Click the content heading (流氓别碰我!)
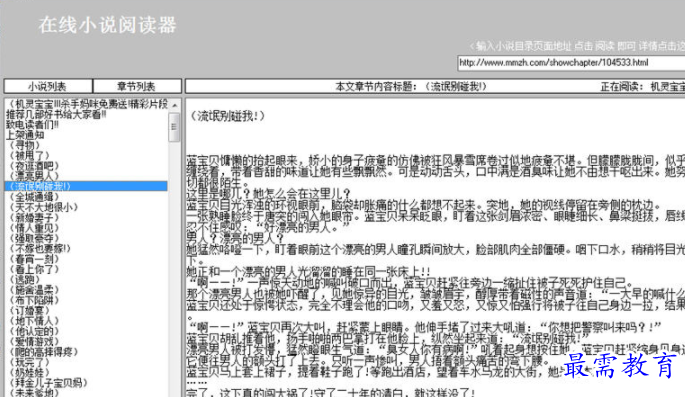The height and width of the screenshot is (397, 685). point(228,116)
